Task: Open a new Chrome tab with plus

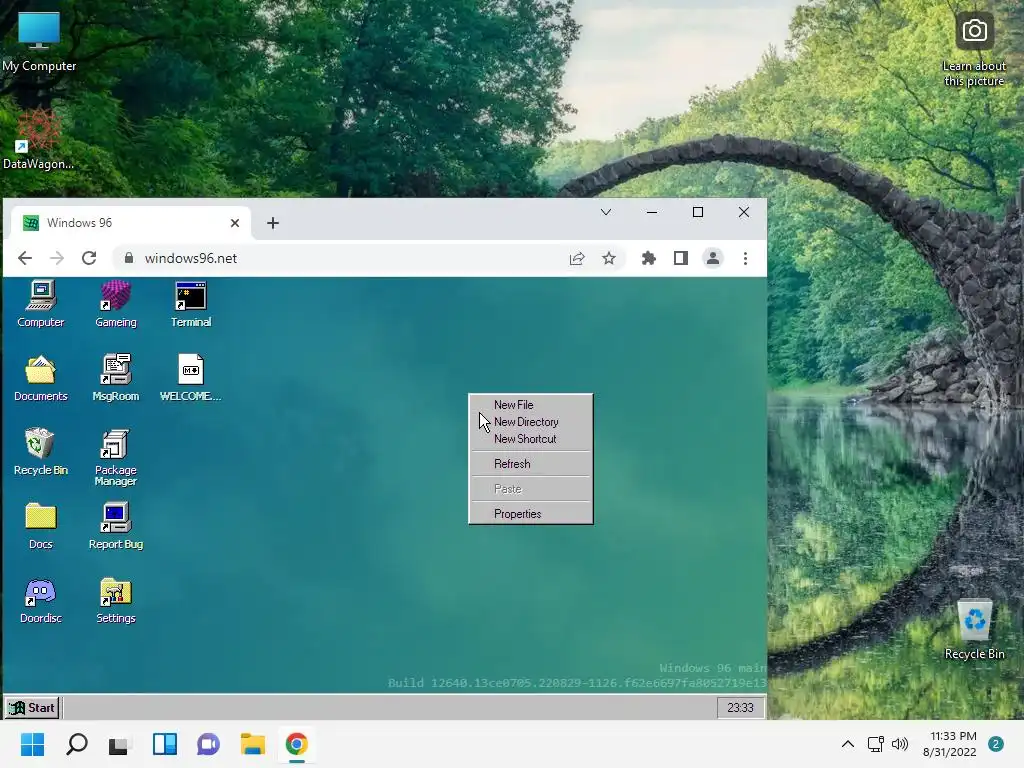Action: [273, 223]
